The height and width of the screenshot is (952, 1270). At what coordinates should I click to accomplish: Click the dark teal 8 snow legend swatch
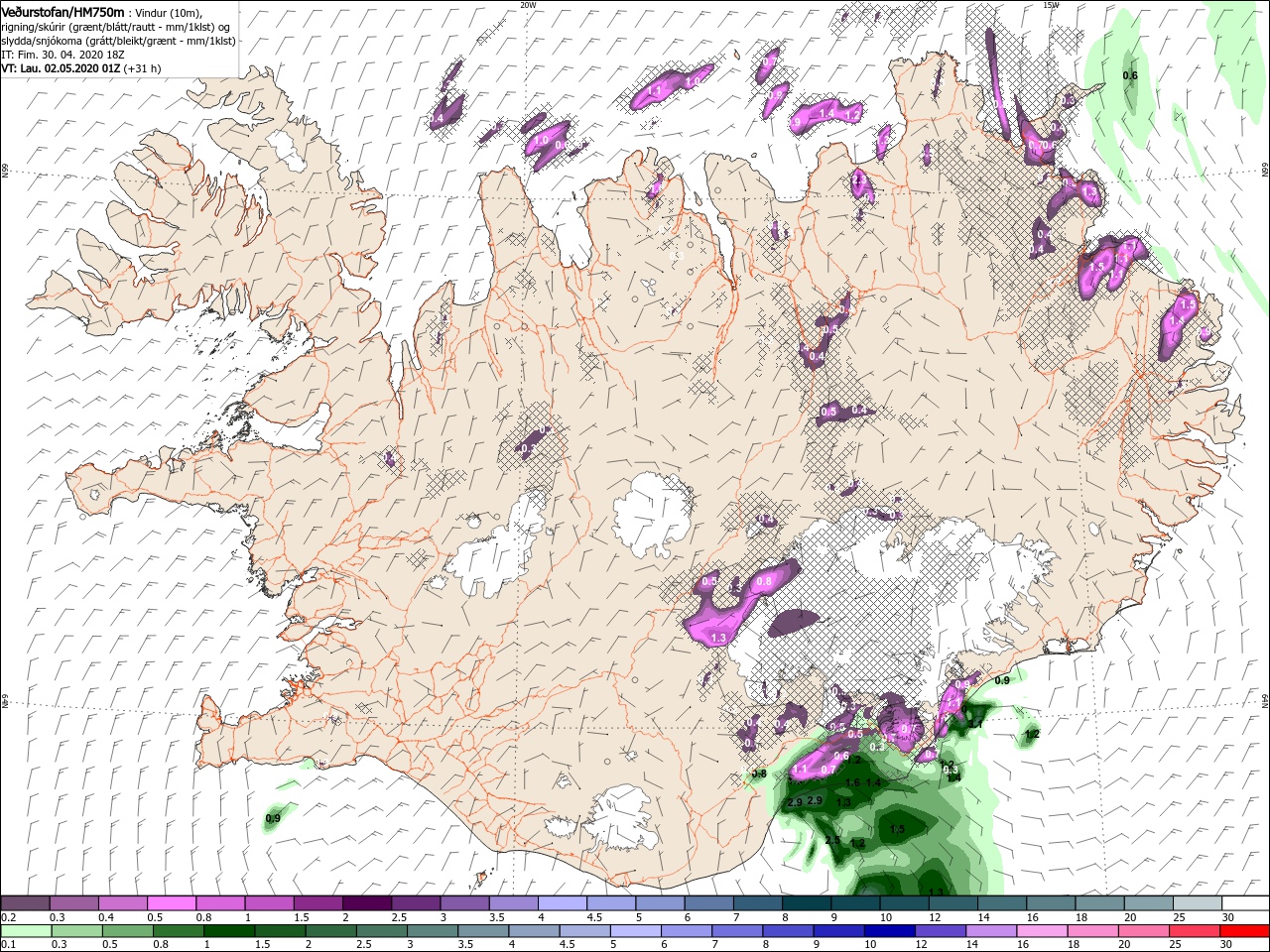pos(806,903)
